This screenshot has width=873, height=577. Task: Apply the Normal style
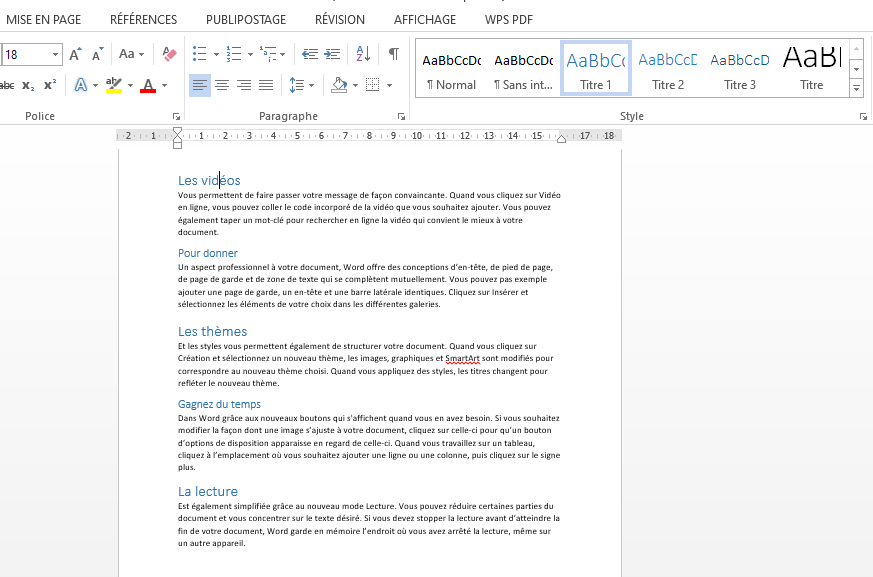[452, 69]
